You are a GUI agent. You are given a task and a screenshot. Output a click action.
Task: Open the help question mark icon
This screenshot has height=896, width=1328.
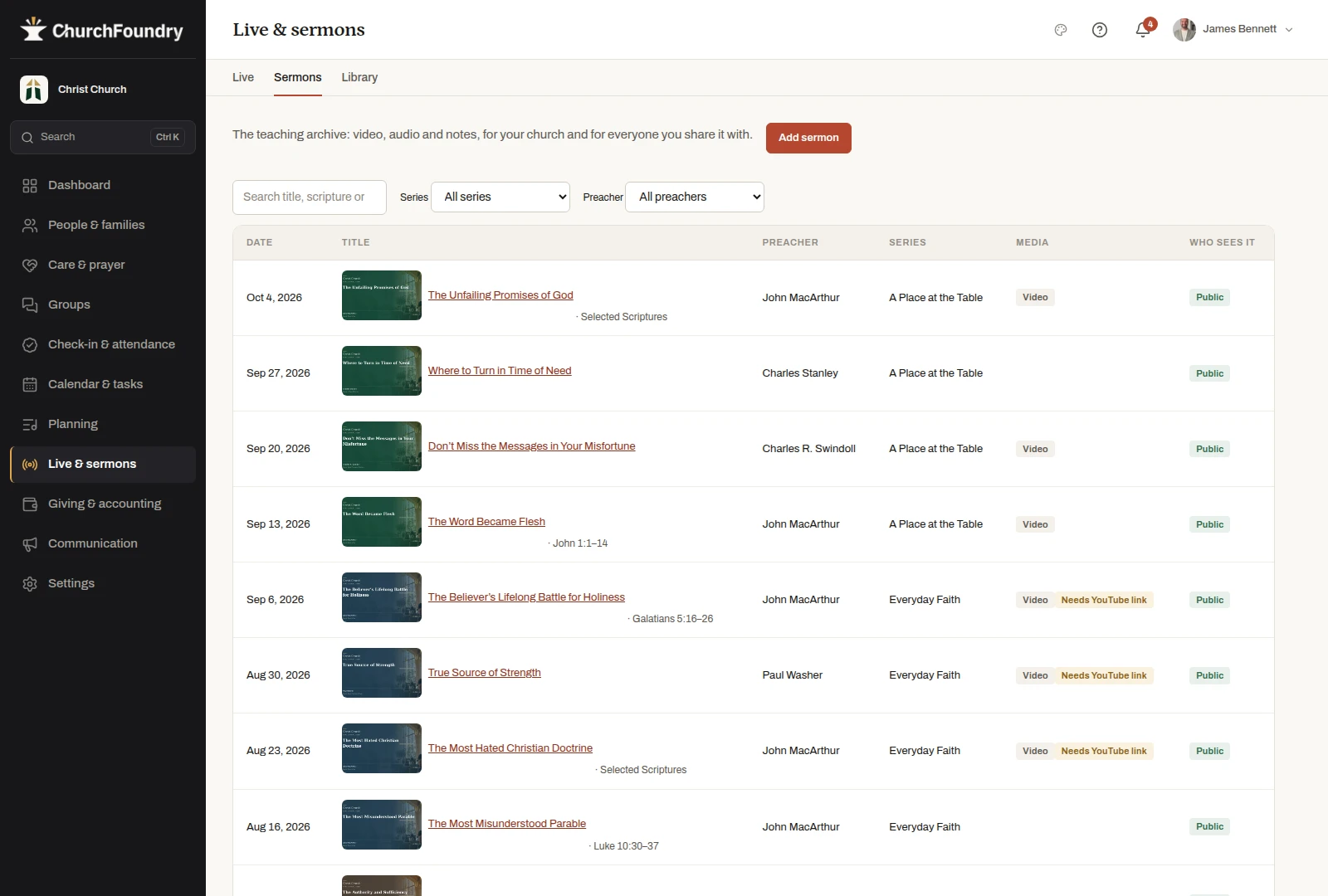pos(1100,30)
